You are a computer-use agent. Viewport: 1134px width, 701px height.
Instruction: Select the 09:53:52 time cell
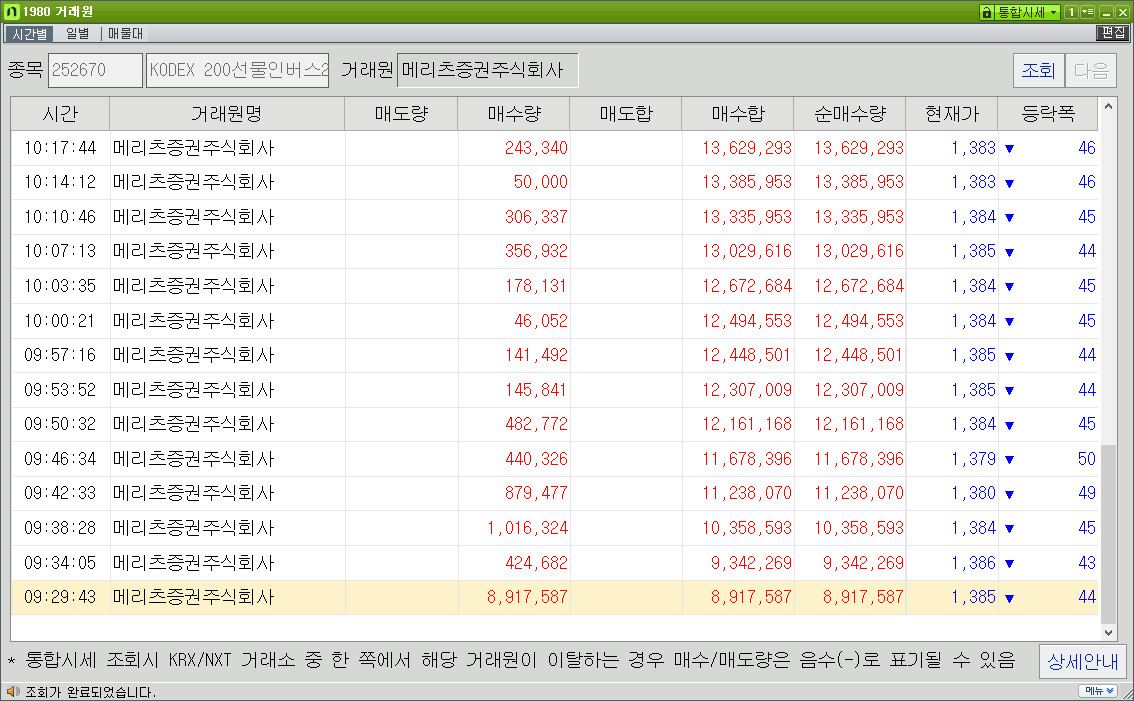[x=60, y=390]
